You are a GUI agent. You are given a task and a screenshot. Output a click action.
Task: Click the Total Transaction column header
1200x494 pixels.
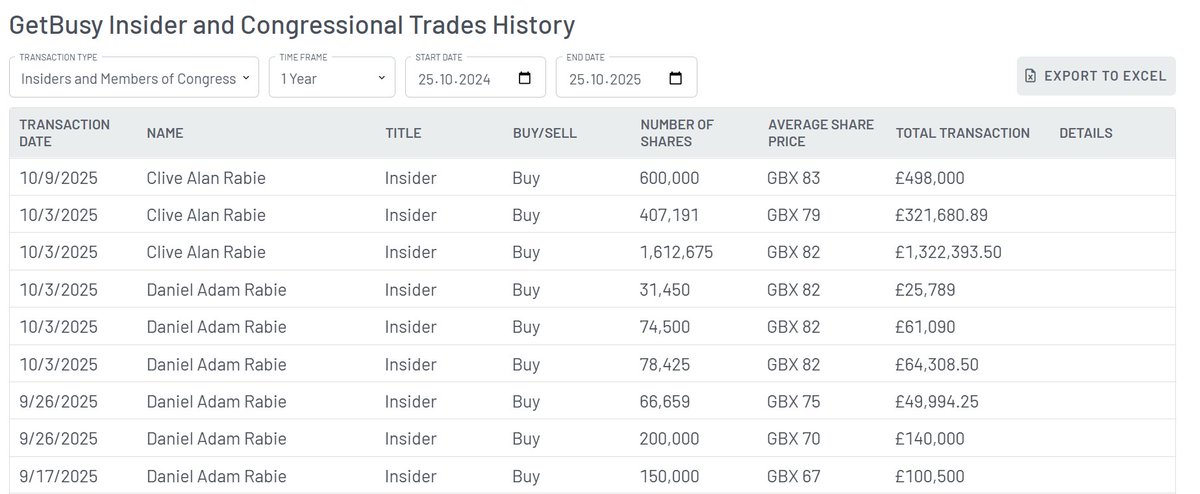pyautogui.click(x=962, y=133)
